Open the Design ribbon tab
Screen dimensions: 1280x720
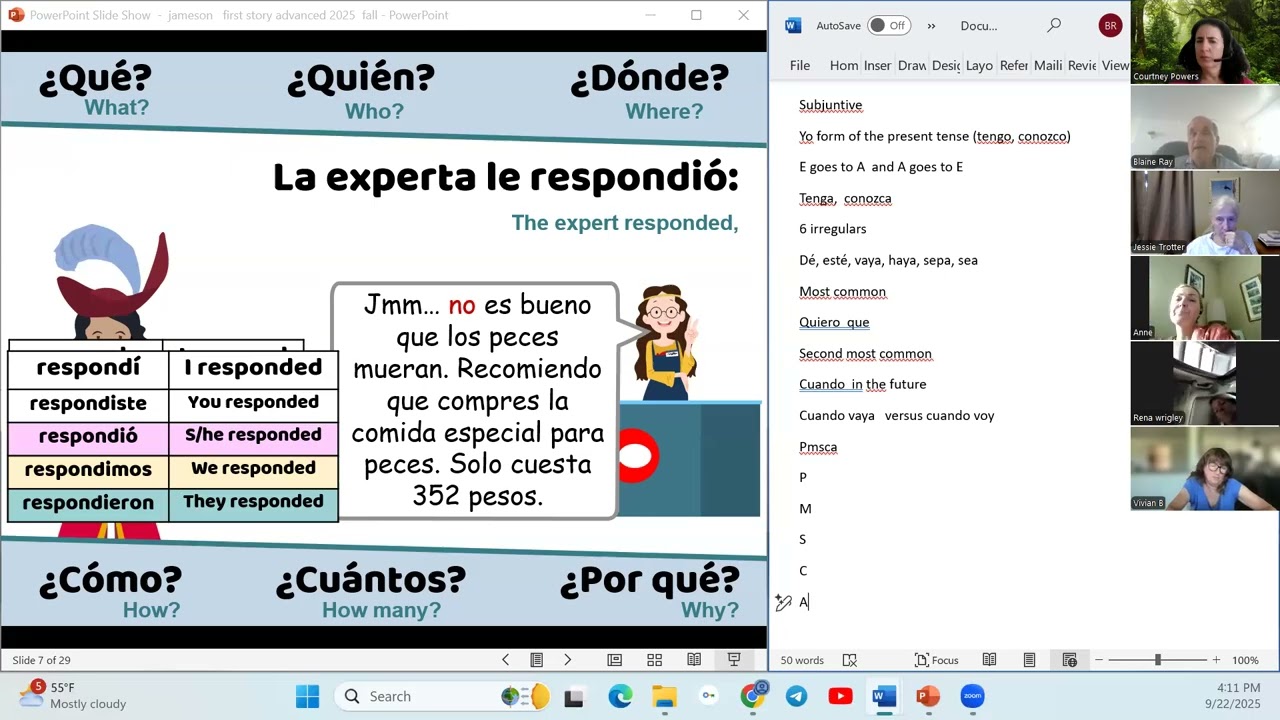click(x=946, y=65)
